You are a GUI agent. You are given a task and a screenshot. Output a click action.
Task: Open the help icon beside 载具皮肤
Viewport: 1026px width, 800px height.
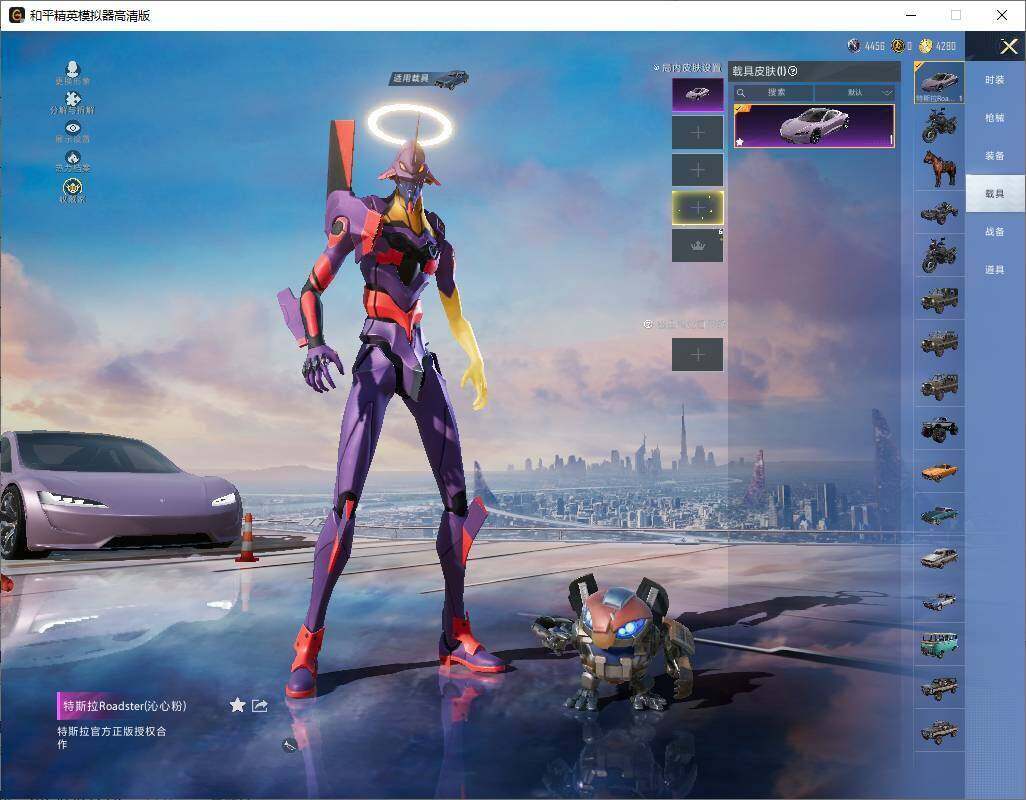pos(793,71)
